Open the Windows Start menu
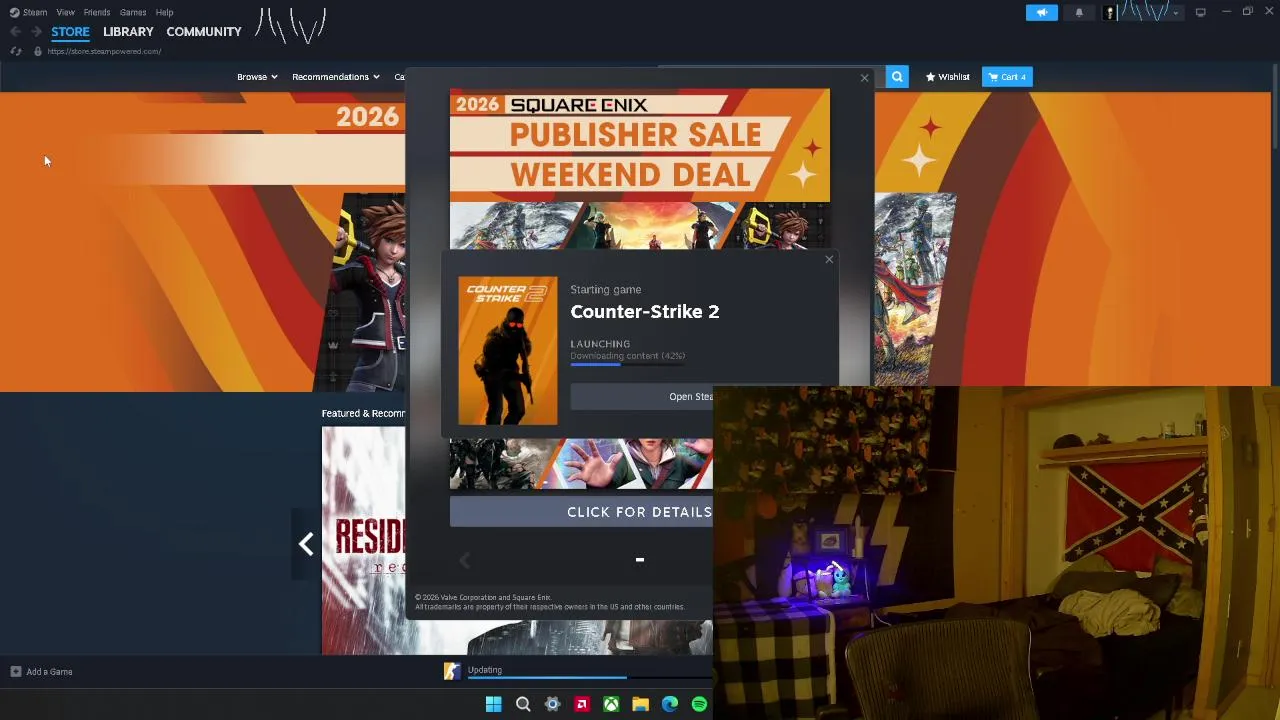The height and width of the screenshot is (720, 1280). click(x=493, y=705)
